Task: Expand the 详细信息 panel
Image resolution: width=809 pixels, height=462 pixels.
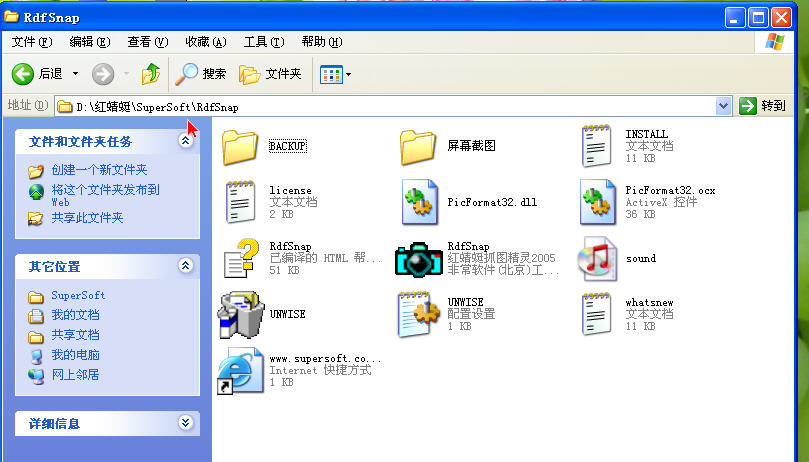Action: tap(185, 423)
